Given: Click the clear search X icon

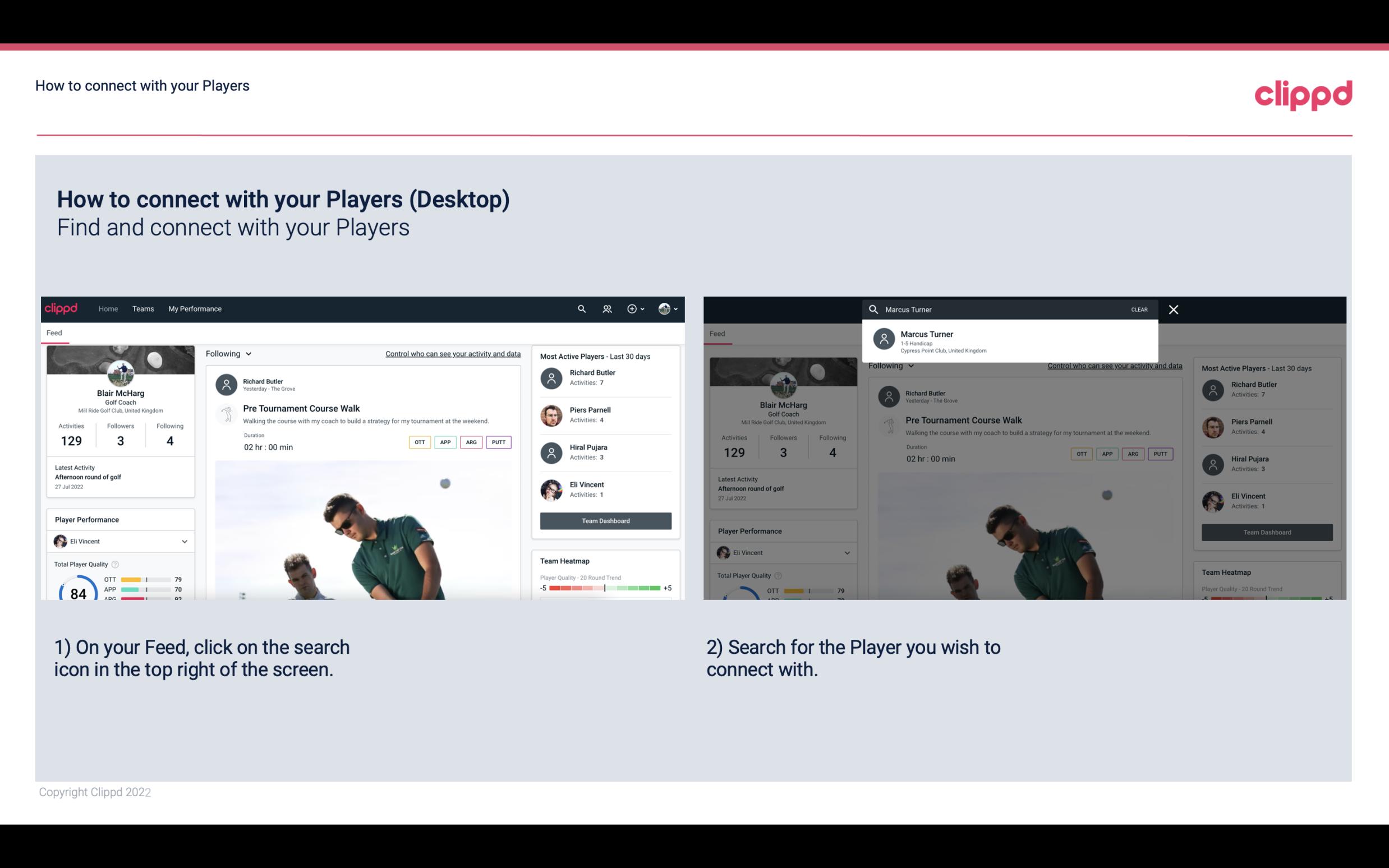Looking at the screenshot, I should [1173, 309].
